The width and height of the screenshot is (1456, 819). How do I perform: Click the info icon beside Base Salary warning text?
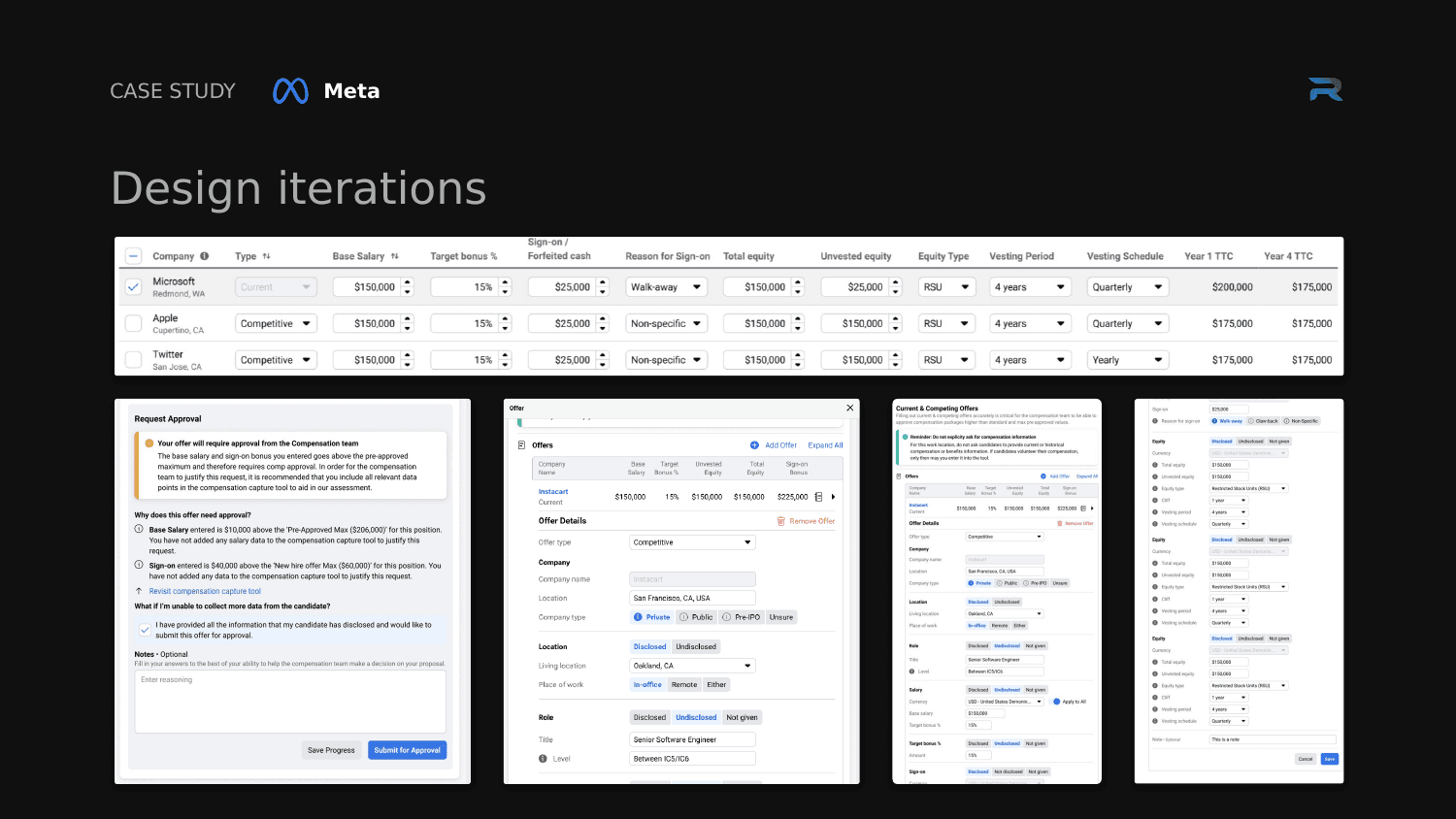click(x=139, y=530)
